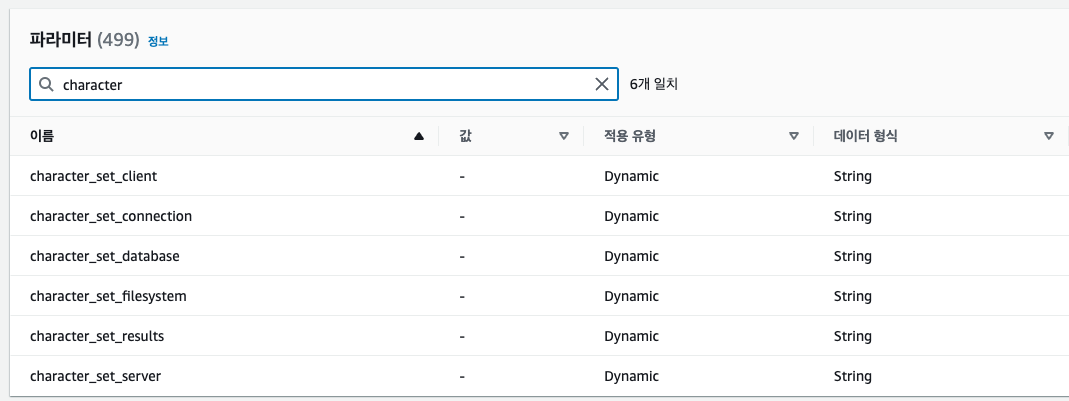
Task: Open the 적용 유형 column sort triangle
Action: point(794,136)
